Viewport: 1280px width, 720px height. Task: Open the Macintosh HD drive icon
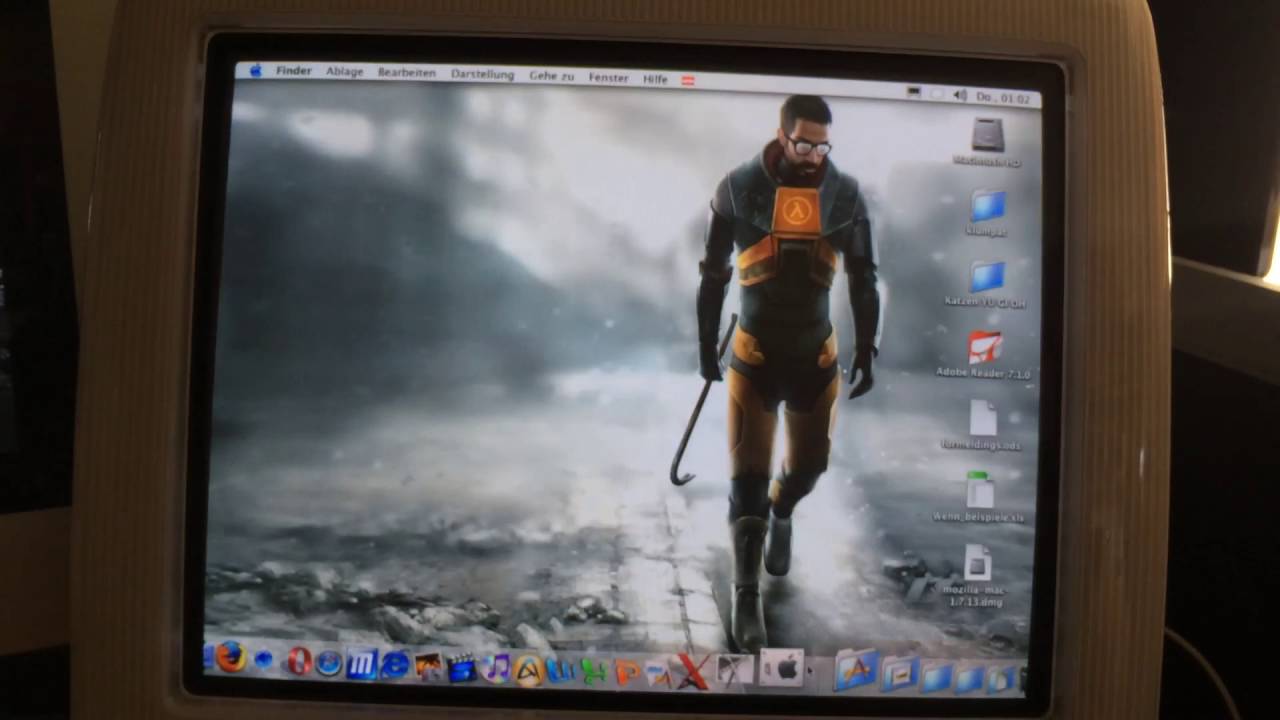click(987, 135)
